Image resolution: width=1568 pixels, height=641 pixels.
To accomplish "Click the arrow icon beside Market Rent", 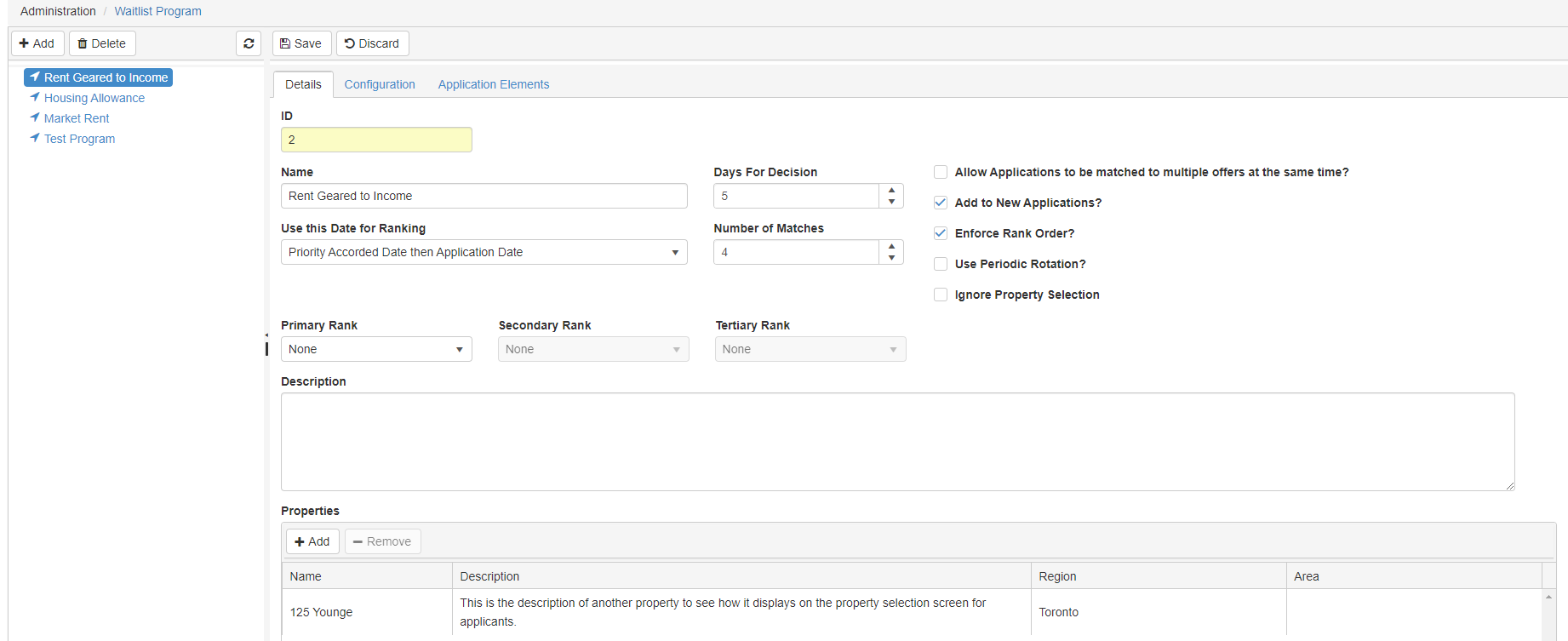I will 35,117.
